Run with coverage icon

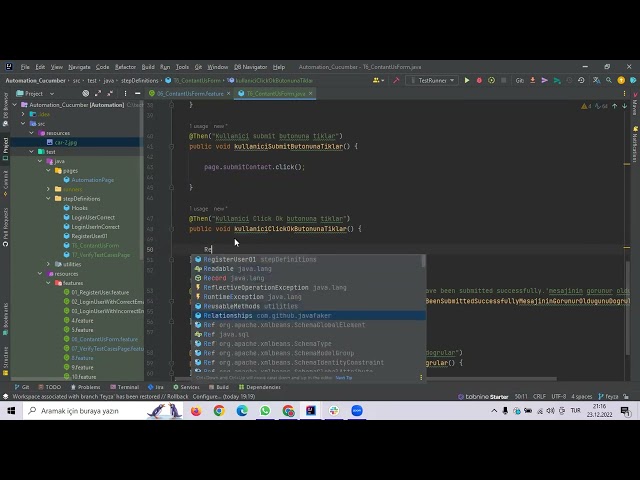[x=491, y=80]
